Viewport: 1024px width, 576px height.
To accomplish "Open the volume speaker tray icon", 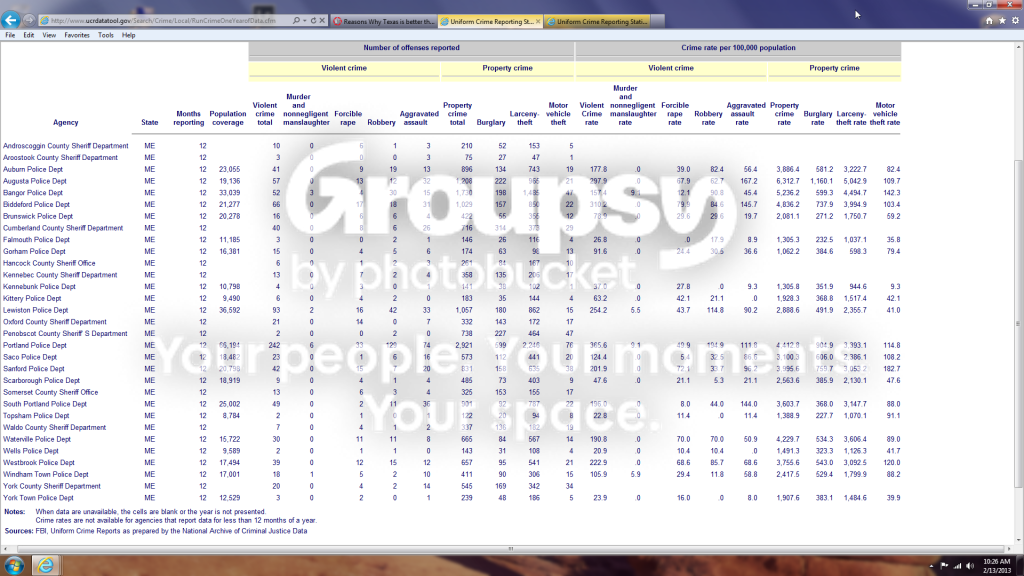I will tap(970, 566).
